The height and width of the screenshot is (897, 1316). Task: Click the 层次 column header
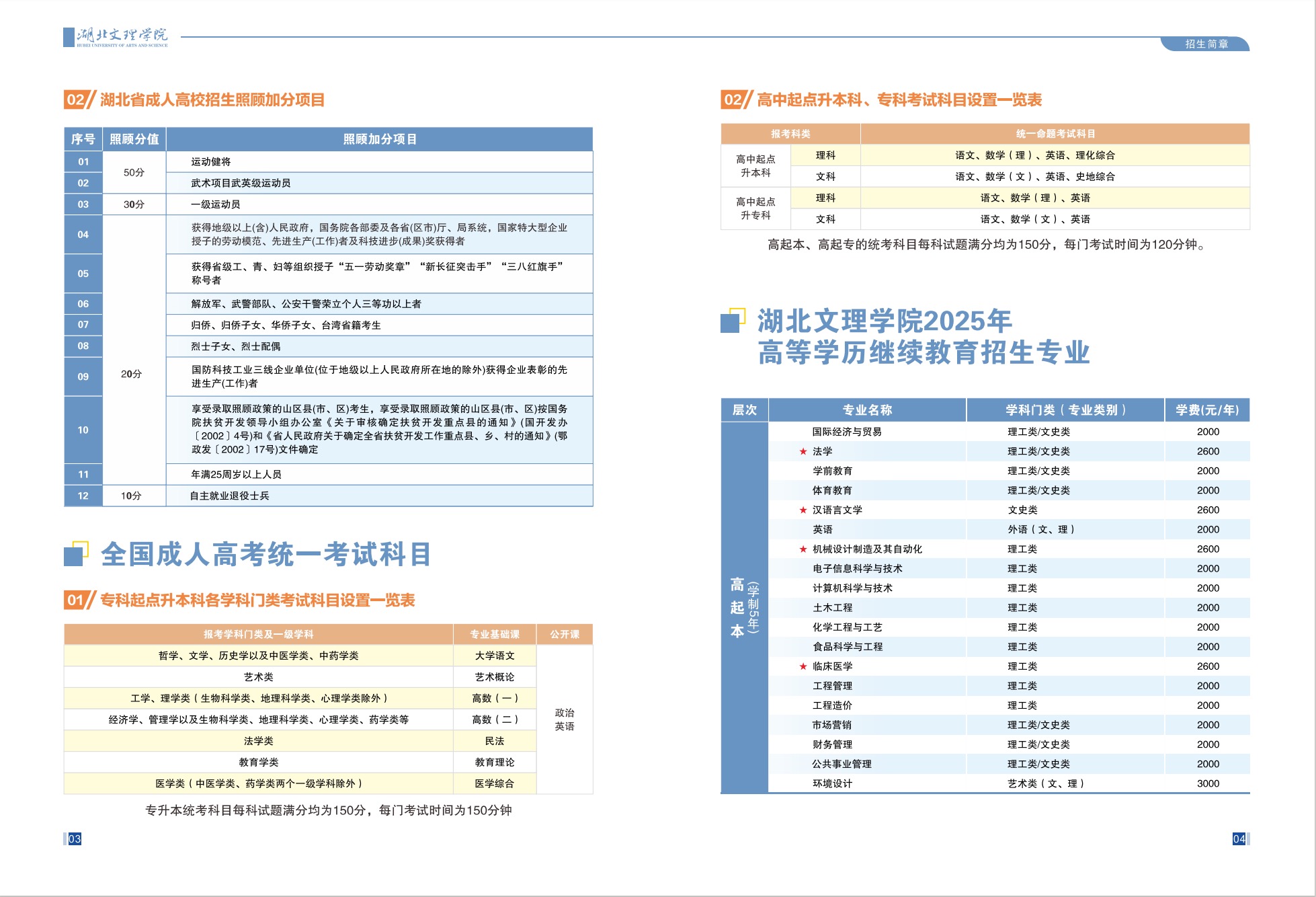coord(745,410)
